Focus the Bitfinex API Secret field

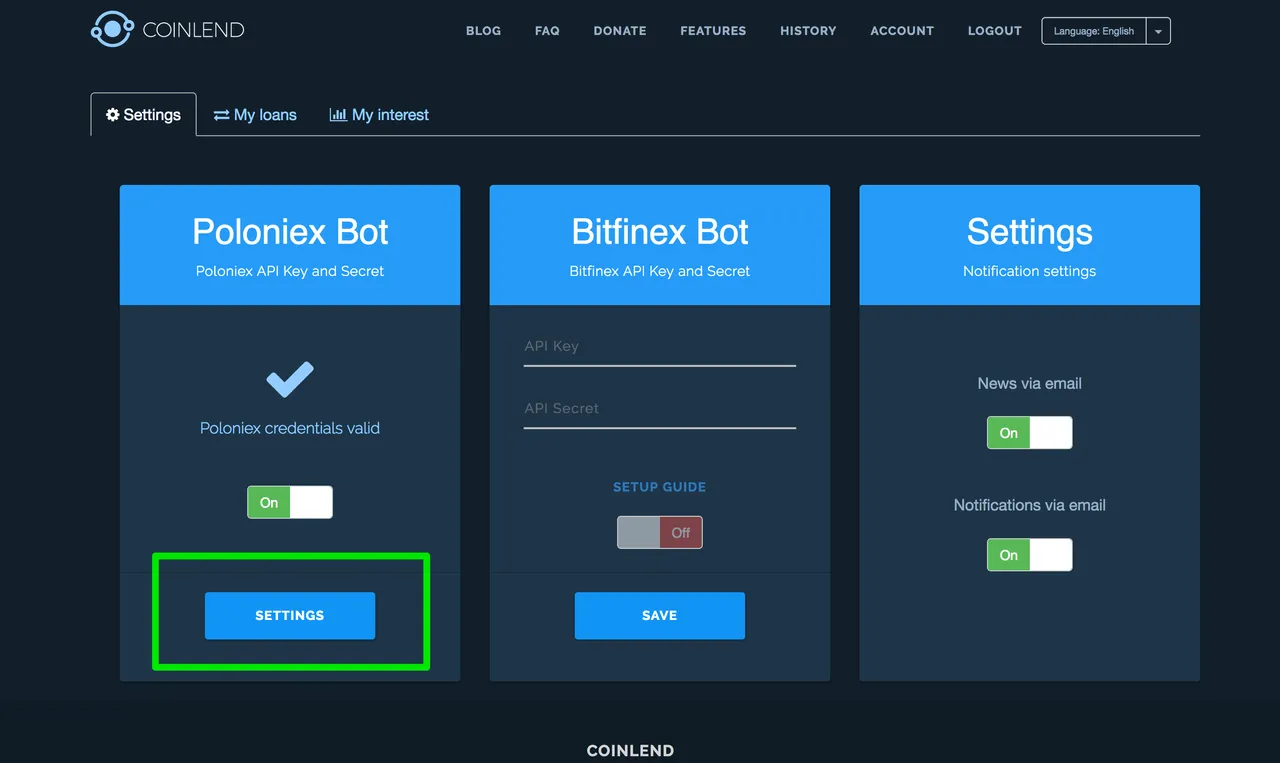660,409
